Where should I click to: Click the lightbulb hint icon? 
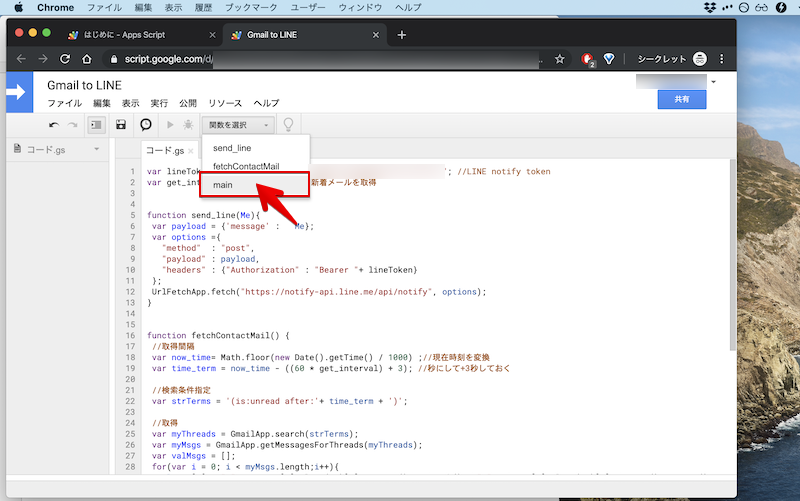(x=289, y=125)
